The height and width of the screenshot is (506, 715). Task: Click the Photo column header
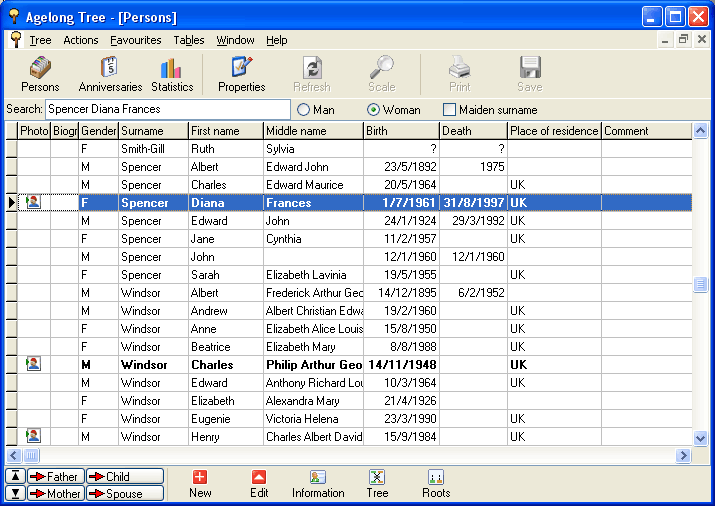pyautogui.click(x=34, y=131)
